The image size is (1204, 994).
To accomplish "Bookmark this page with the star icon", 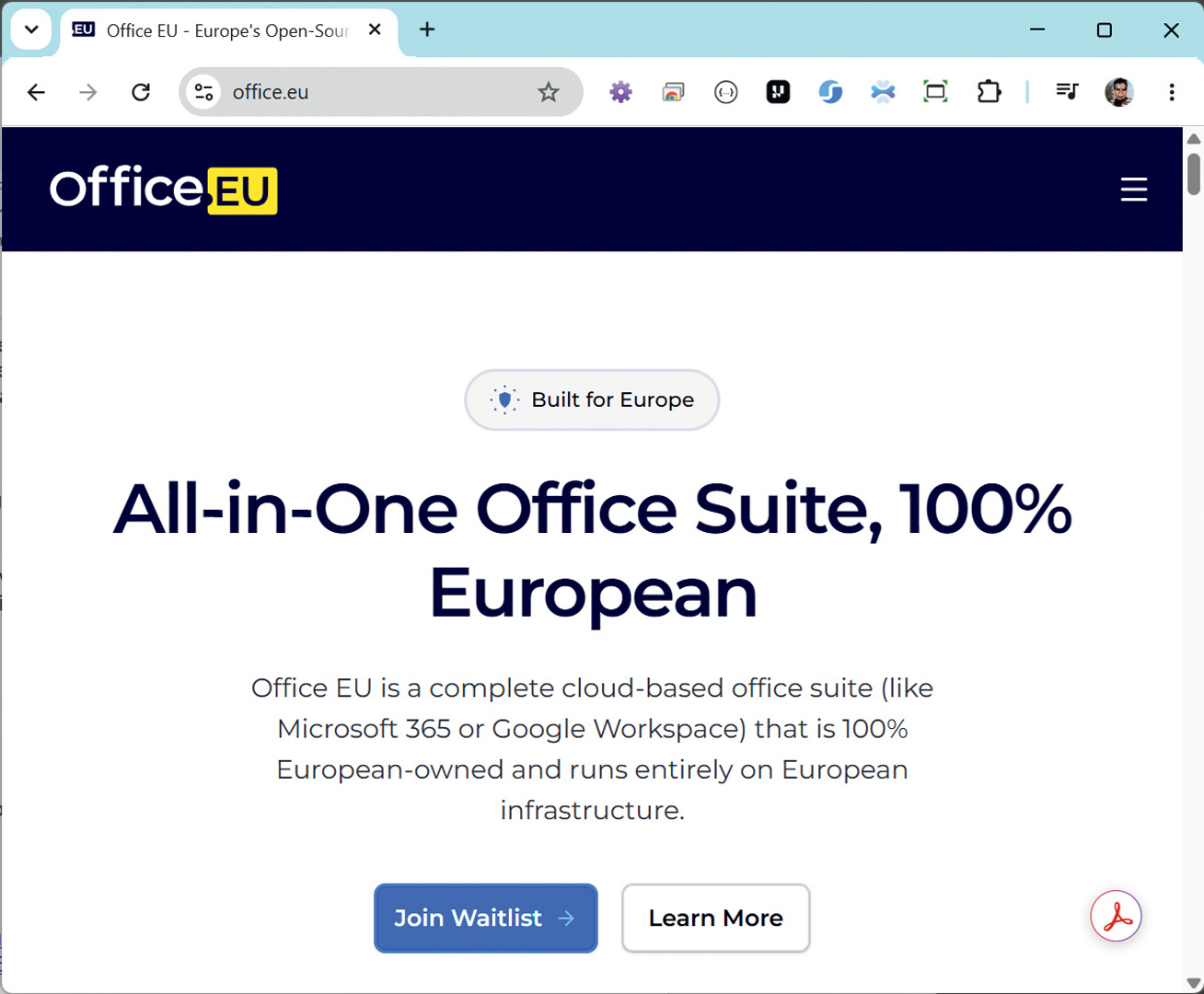I will (549, 92).
